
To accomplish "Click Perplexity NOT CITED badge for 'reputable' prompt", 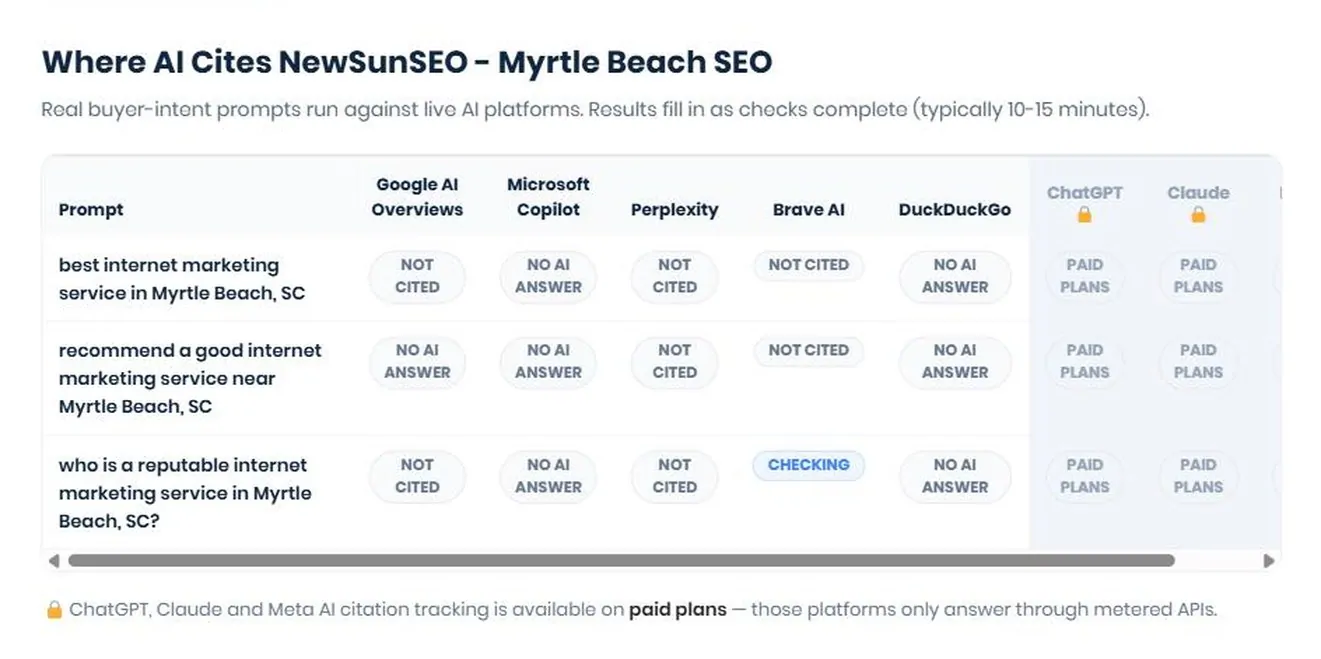I will click(x=674, y=476).
